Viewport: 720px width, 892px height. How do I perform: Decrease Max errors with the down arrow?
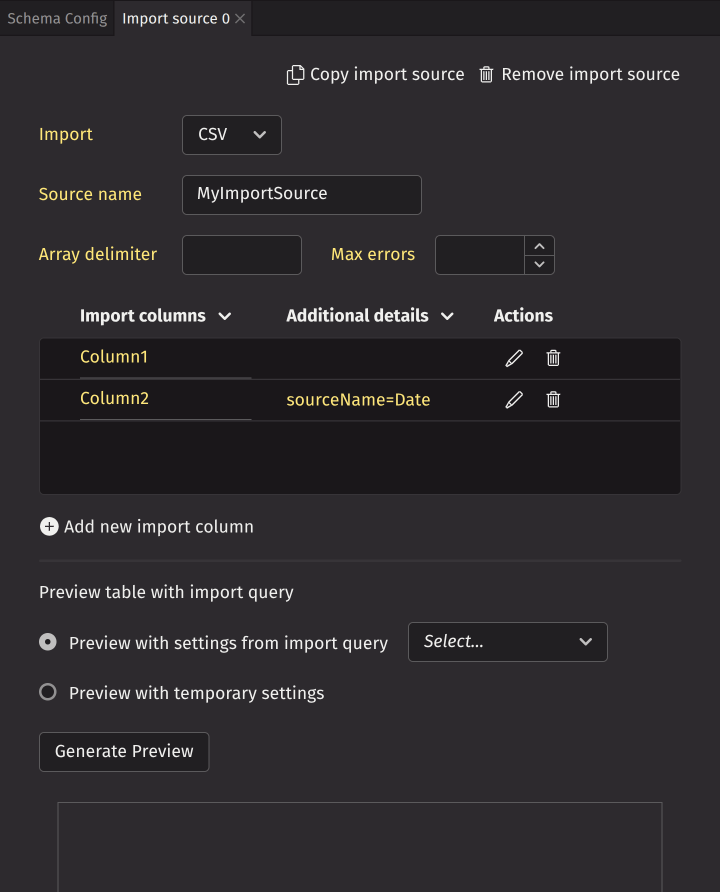pyautogui.click(x=539, y=264)
